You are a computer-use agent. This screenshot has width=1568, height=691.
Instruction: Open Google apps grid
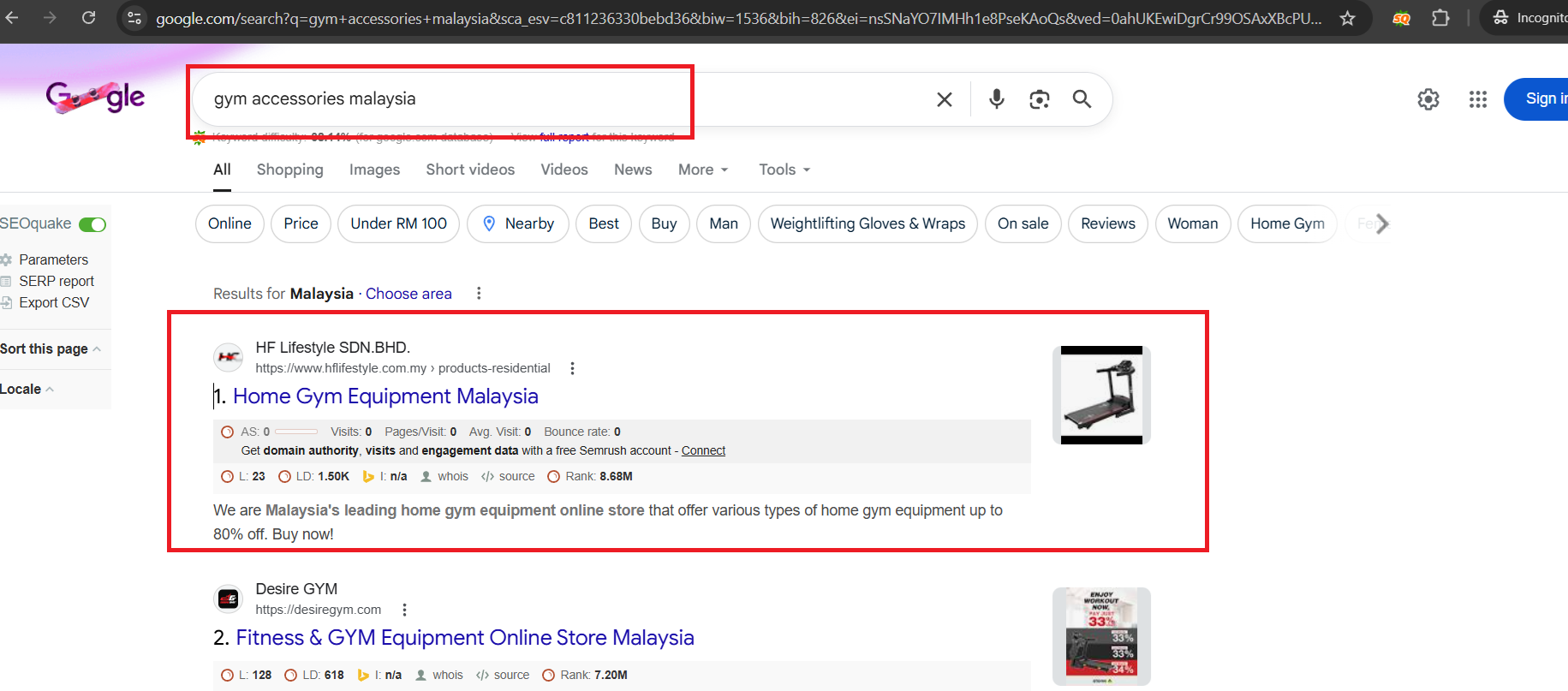(1477, 99)
